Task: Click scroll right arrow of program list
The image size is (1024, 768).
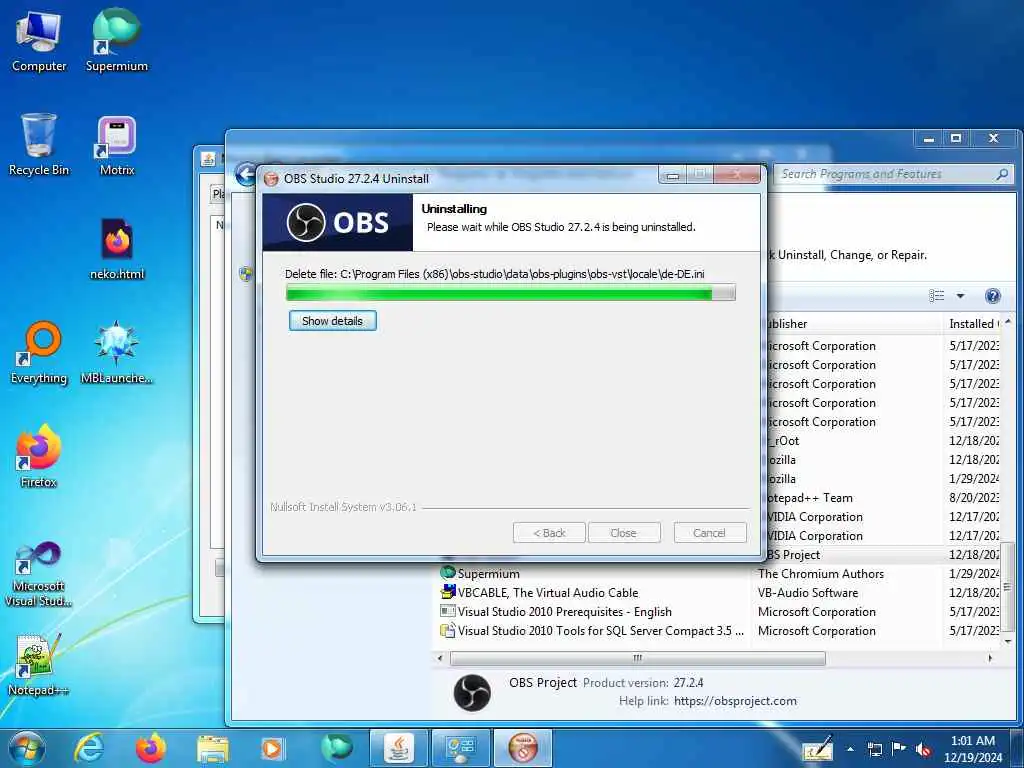Action: coord(990,658)
